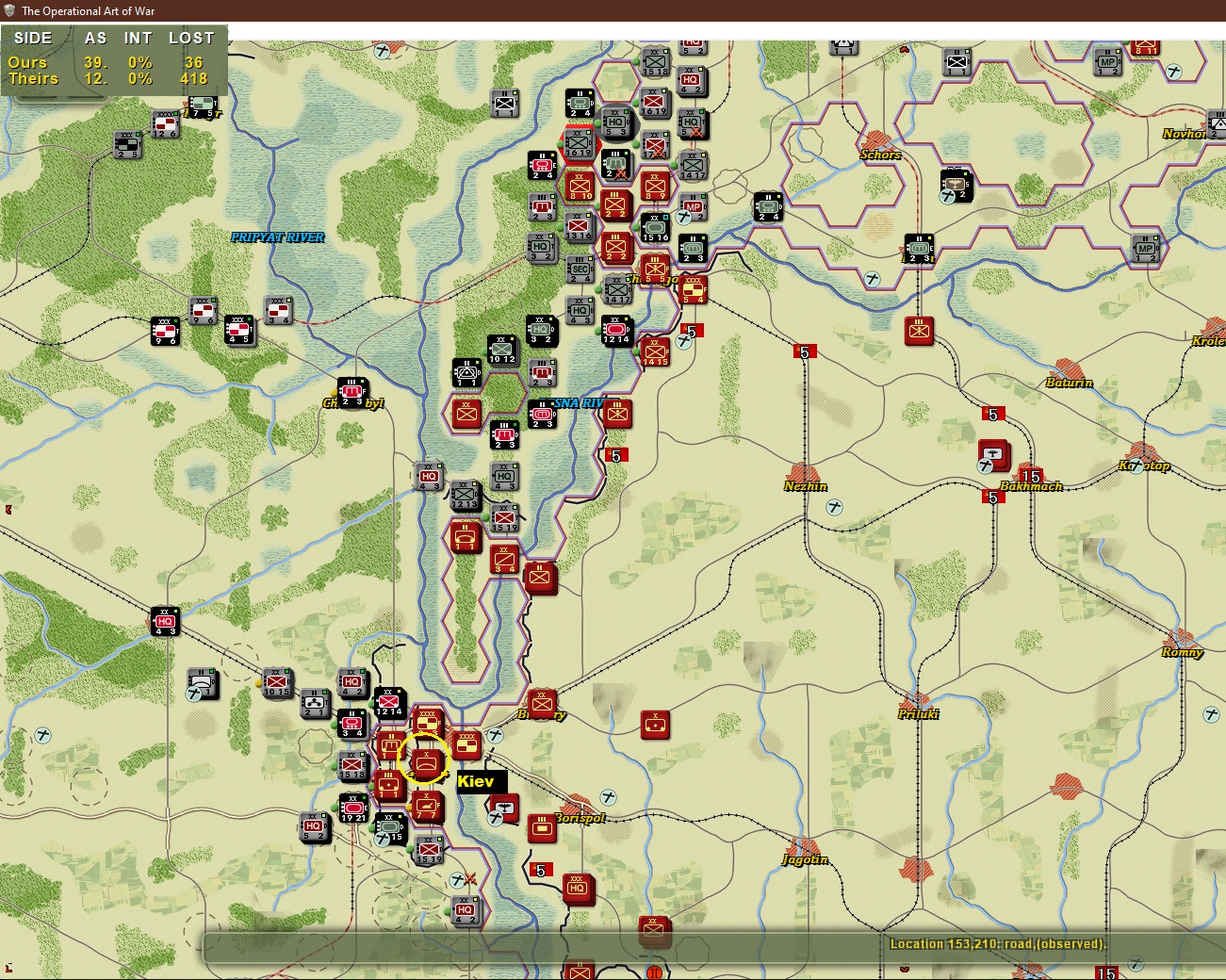Screen dimensions: 1226x980
Task: Click the PRIPYAT RIVER label
Action: coord(278,237)
